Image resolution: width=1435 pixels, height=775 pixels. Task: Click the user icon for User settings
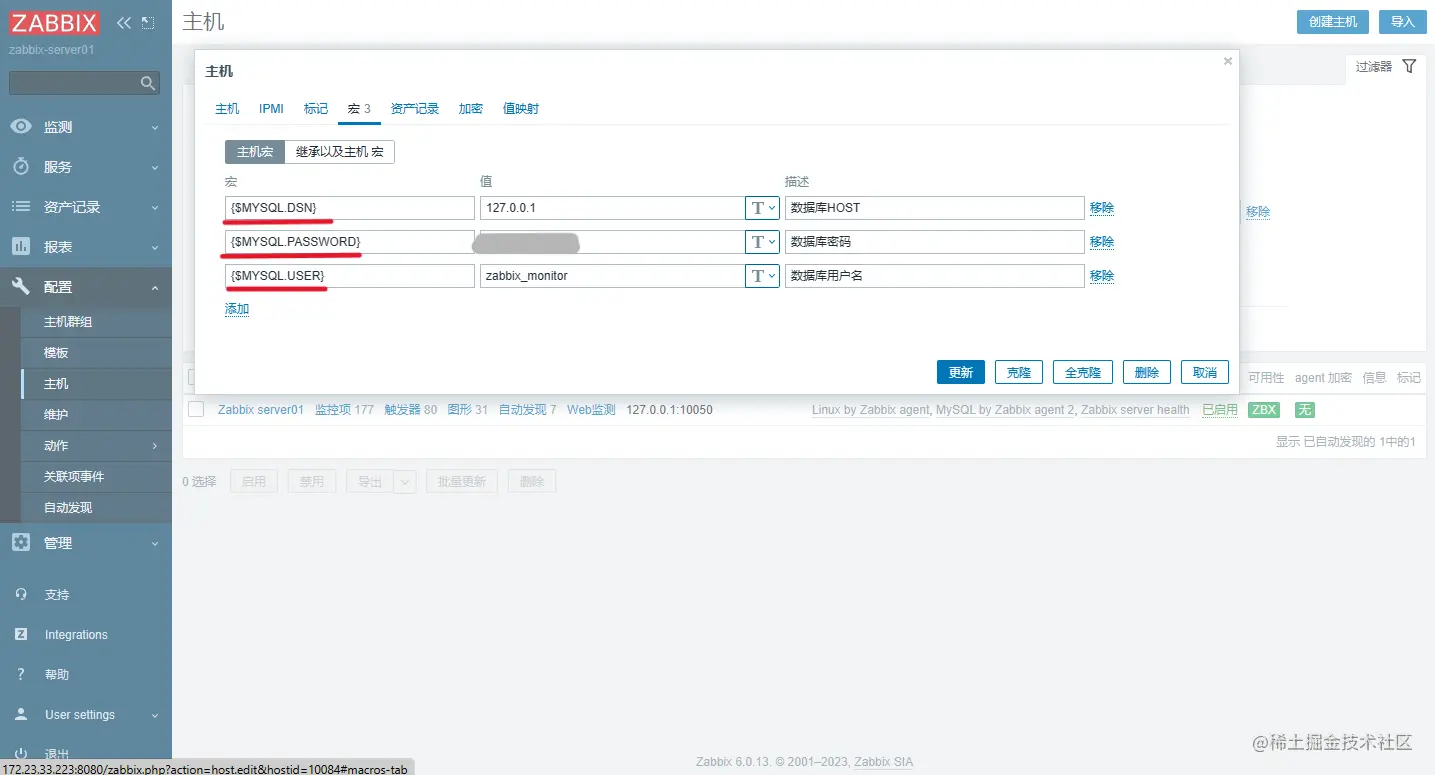21,715
